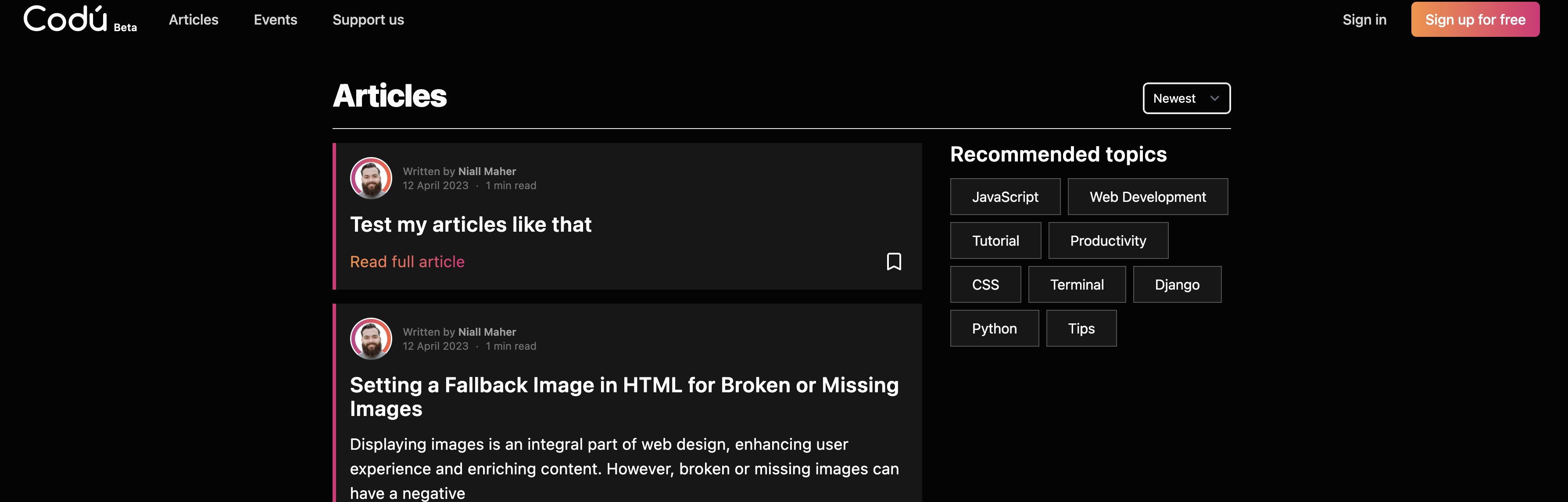Viewport: 1568px width, 502px height.
Task: Click the Codú logo
Action: [x=66, y=19]
